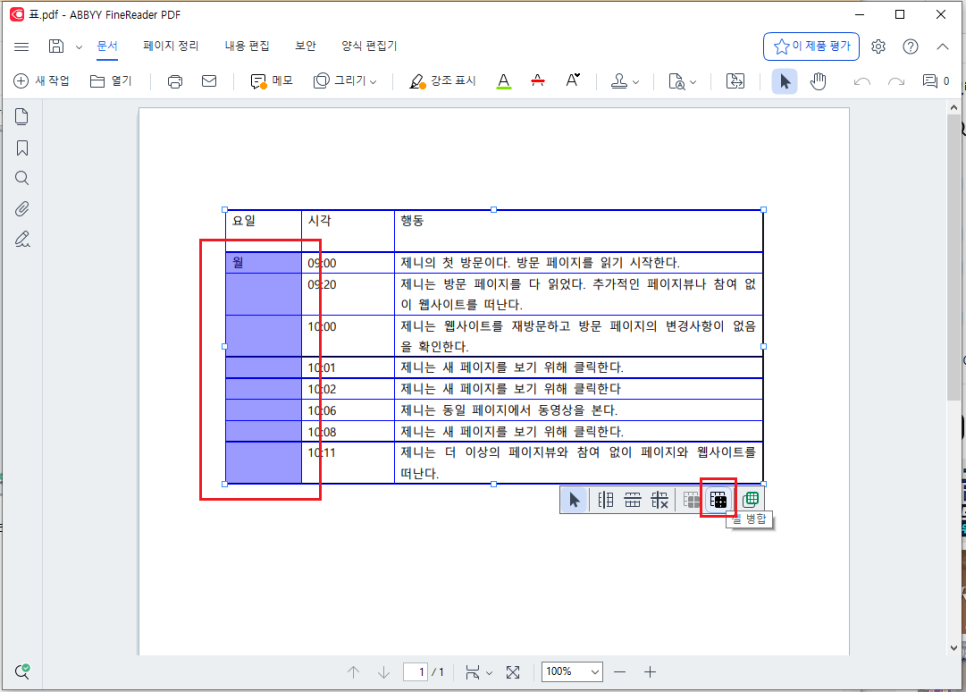The width and height of the screenshot is (966, 692).
Task: Open the 페이지 정리 tab
Action: tap(171, 46)
